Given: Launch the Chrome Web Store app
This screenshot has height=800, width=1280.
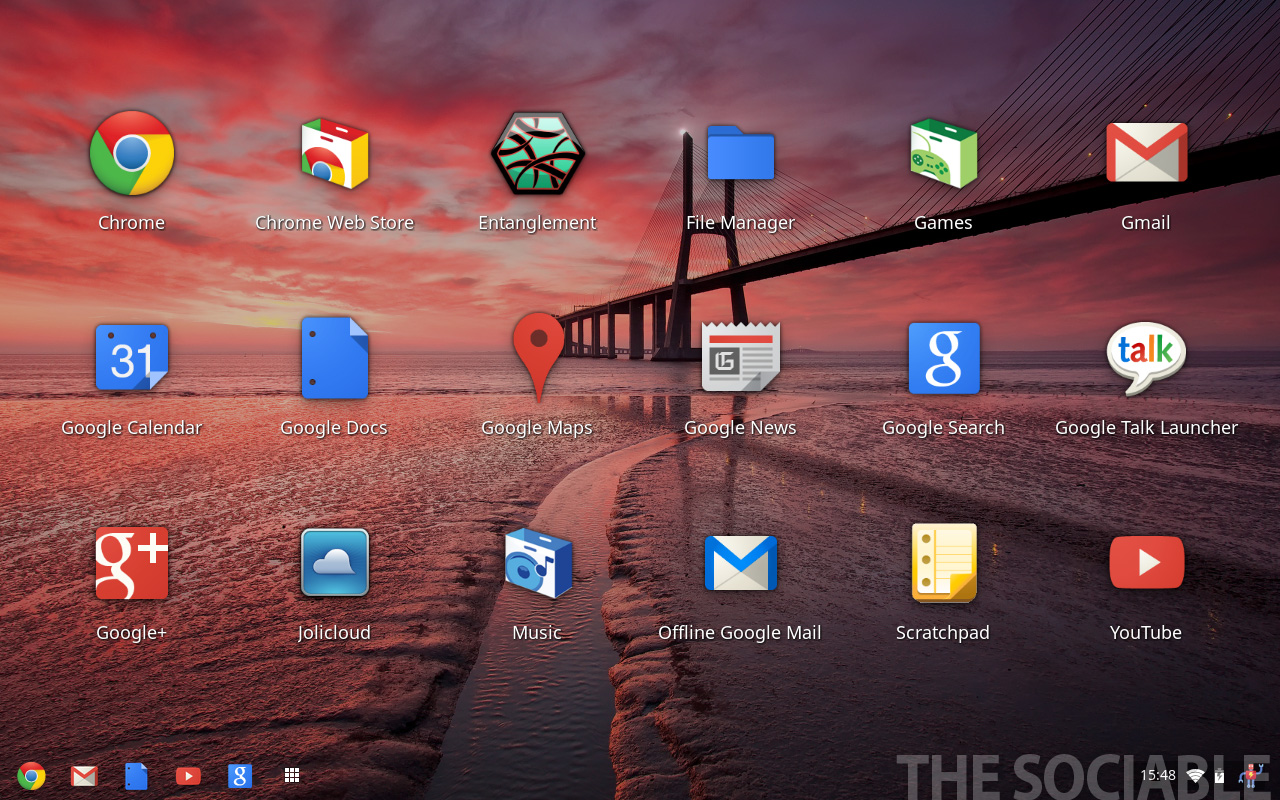Looking at the screenshot, I should pos(335,154).
